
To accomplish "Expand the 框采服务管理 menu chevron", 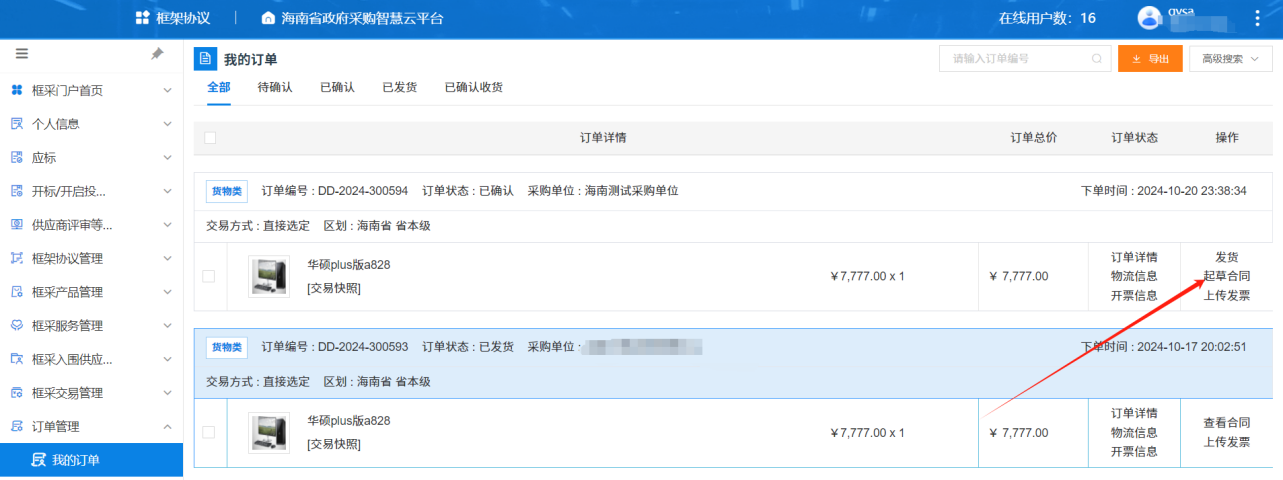I will pos(167,326).
